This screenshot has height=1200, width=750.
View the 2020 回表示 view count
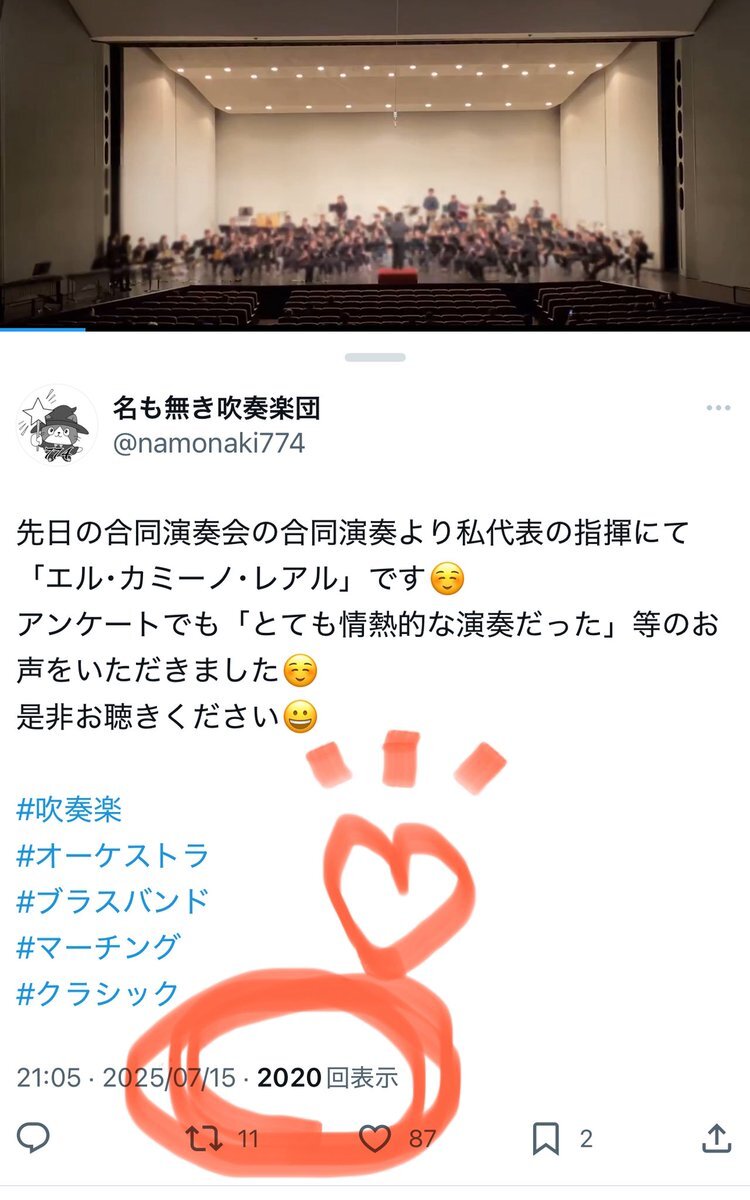coord(328,1077)
